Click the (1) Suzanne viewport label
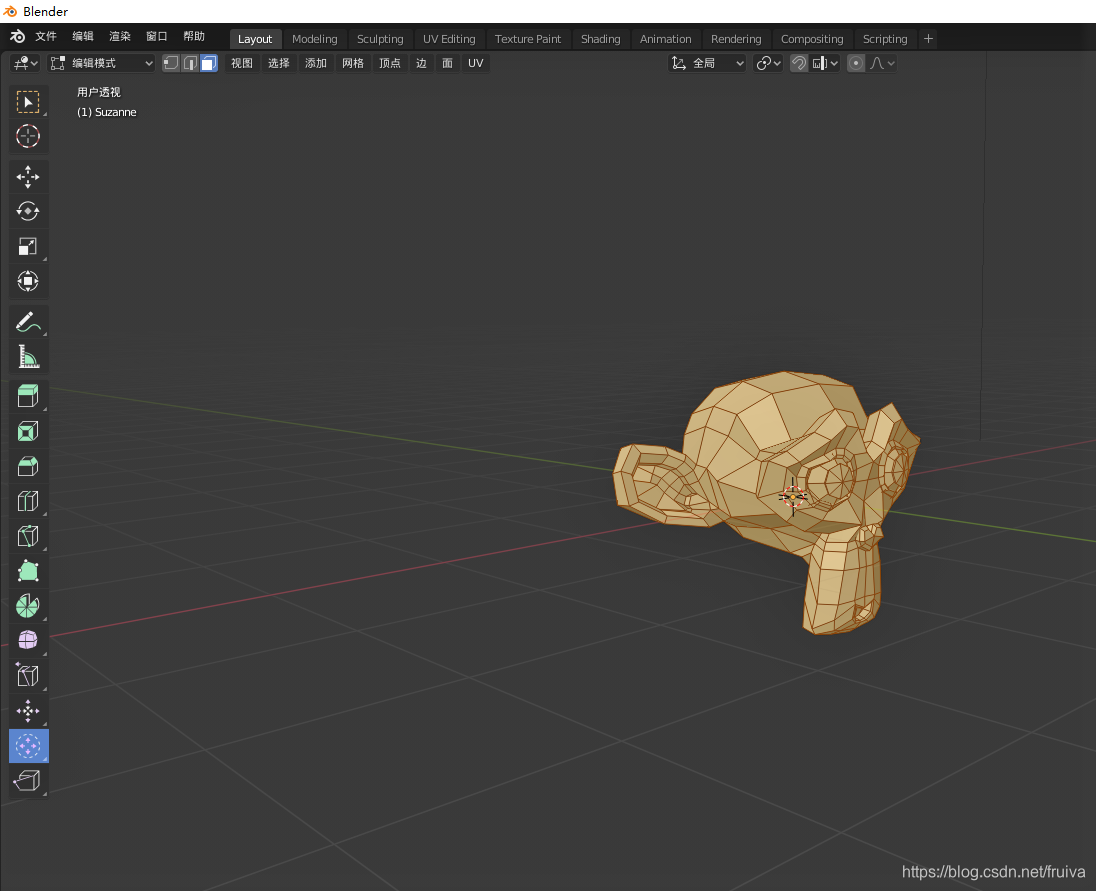1096x891 pixels. (x=107, y=112)
